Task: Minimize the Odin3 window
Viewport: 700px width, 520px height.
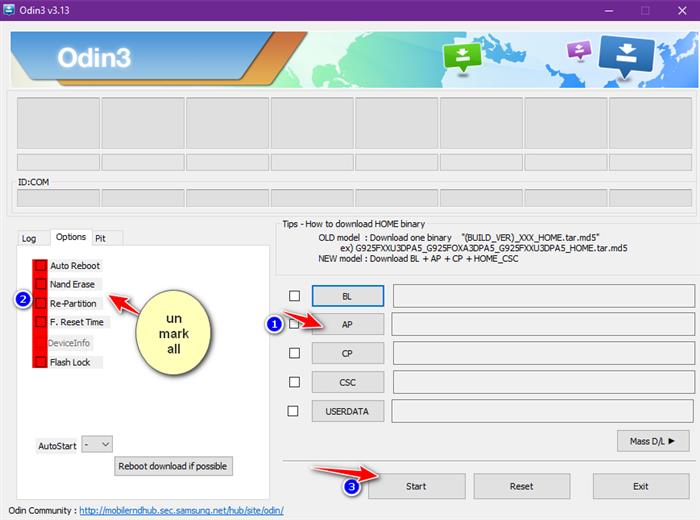Action: click(x=609, y=10)
